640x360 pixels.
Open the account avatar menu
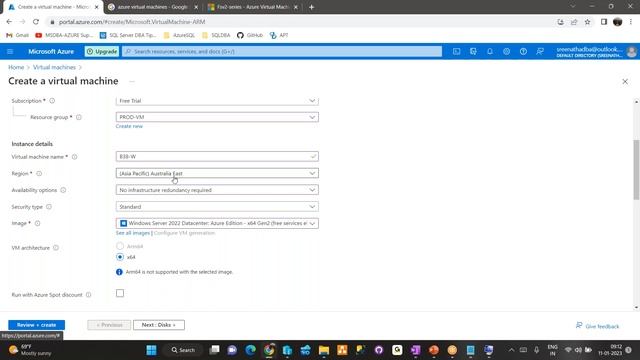[631, 51]
